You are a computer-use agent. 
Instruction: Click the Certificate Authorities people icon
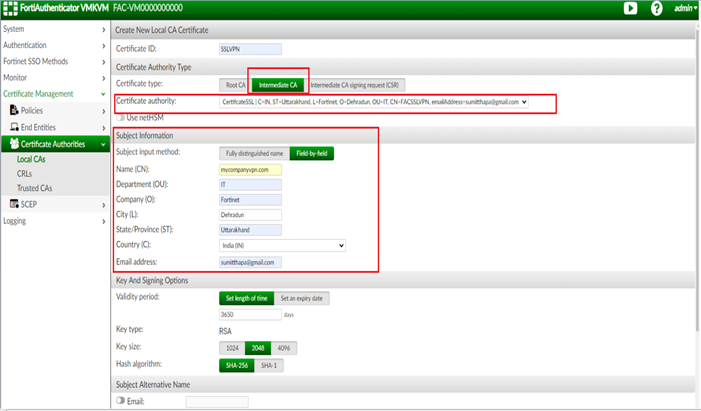(14, 144)
